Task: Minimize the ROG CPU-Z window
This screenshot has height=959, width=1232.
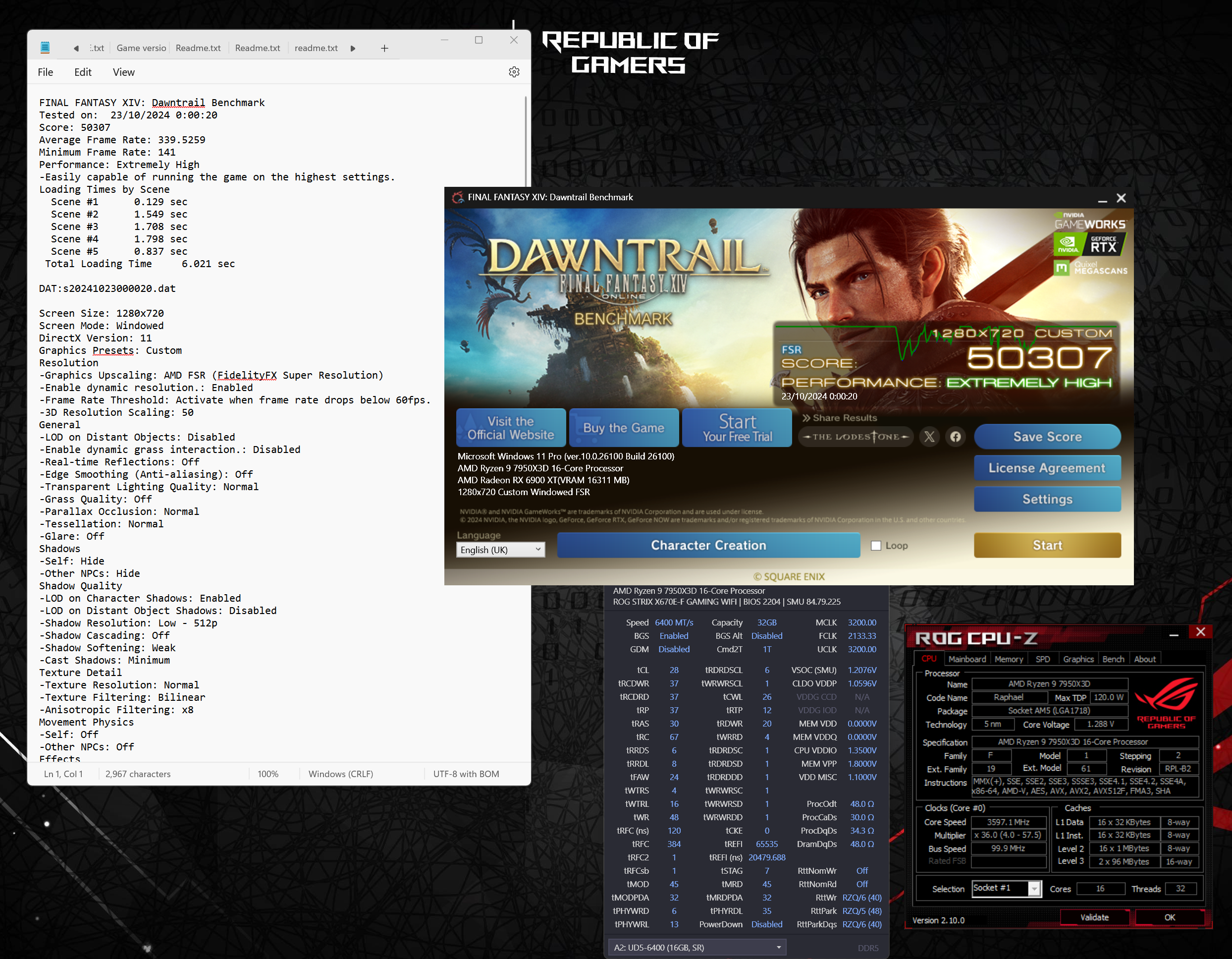Action: coord(1174,635)
